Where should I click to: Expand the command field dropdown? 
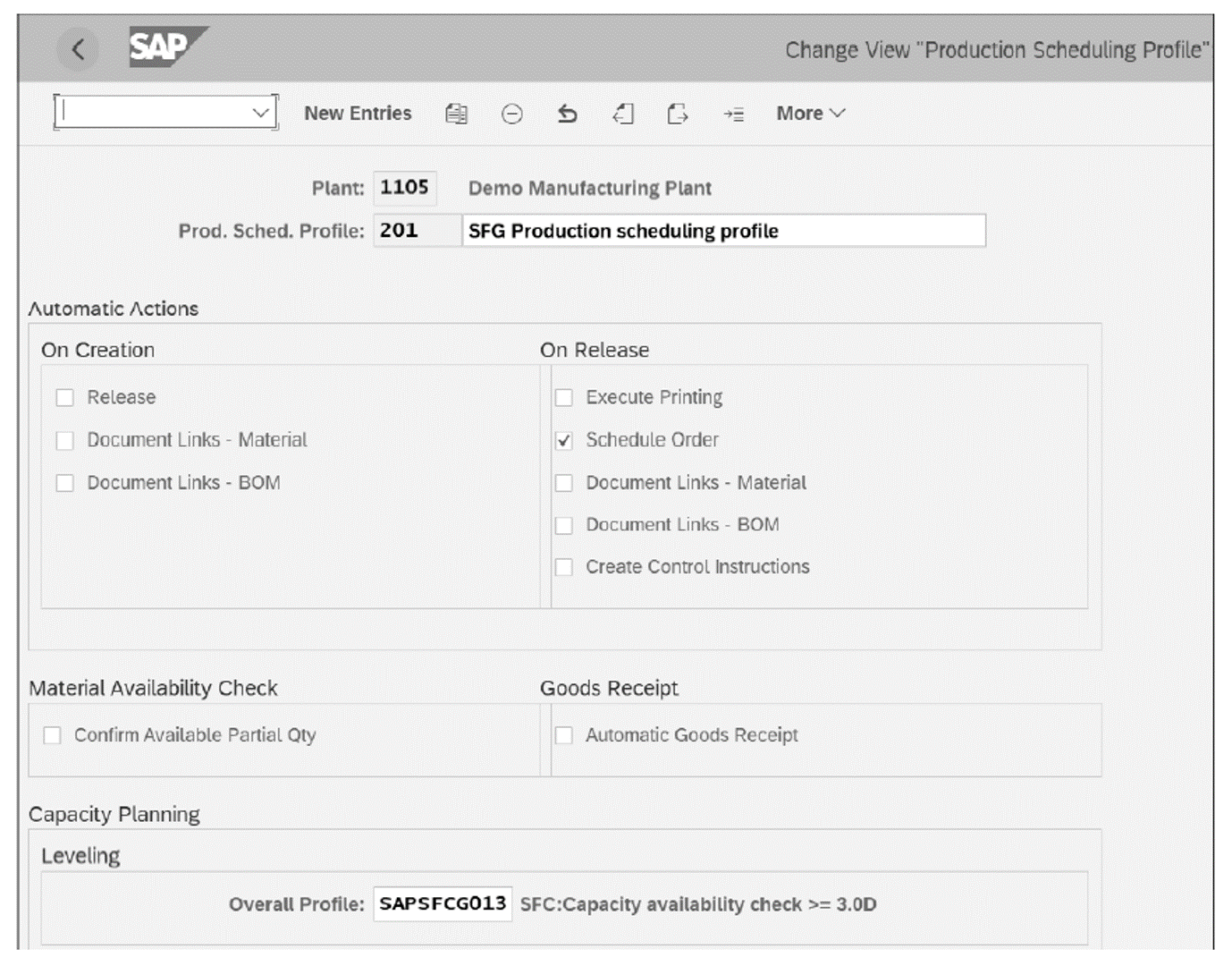click(x=260, y=114)
